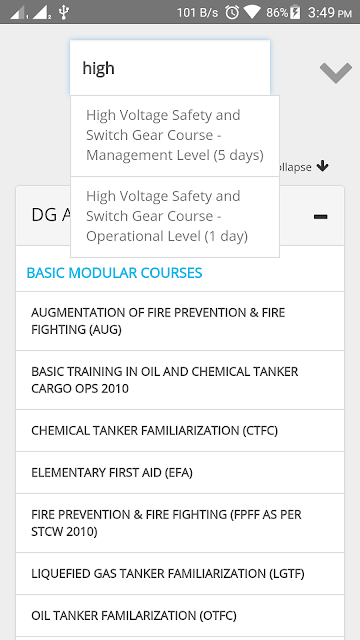The height and width of the screenshot is (640, 360).
Task: Tap the Wi-Fi signal status icon
Action: (x=252, y=12)
